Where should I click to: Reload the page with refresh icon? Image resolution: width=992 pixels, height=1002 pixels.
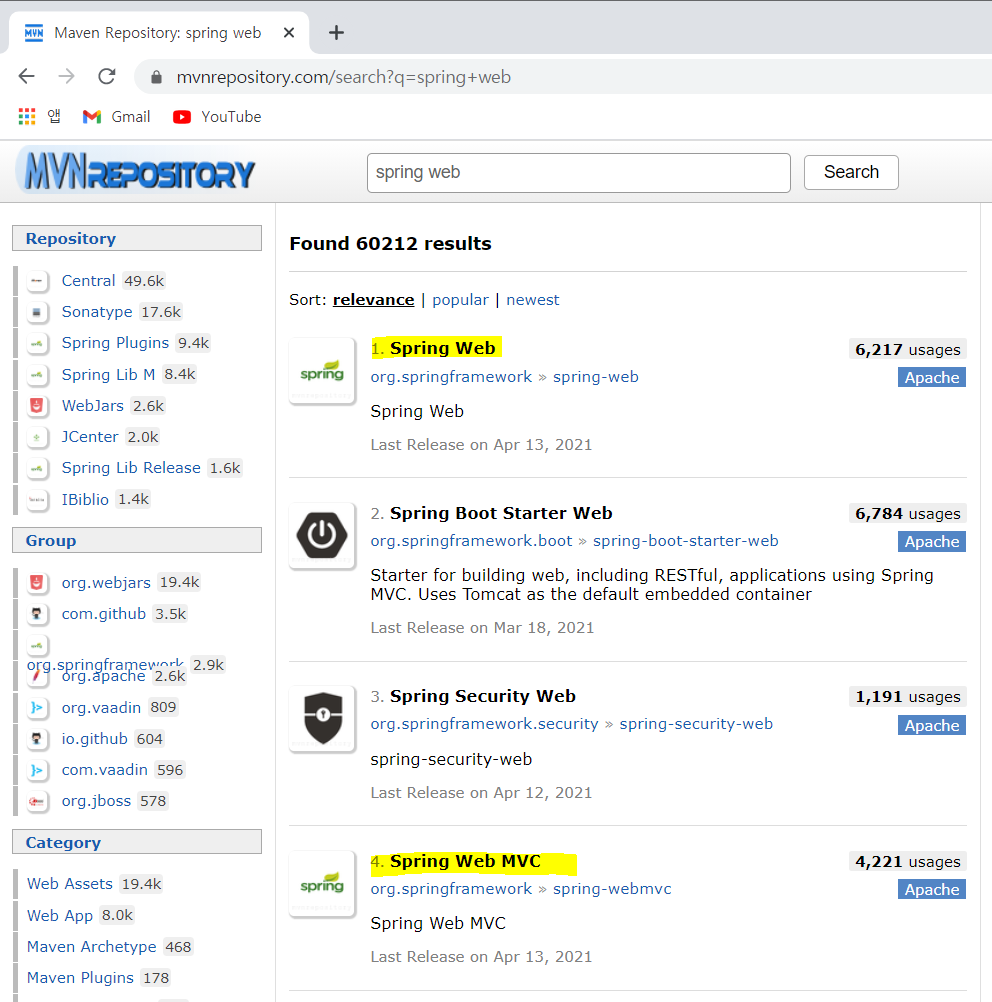(107, 77)
